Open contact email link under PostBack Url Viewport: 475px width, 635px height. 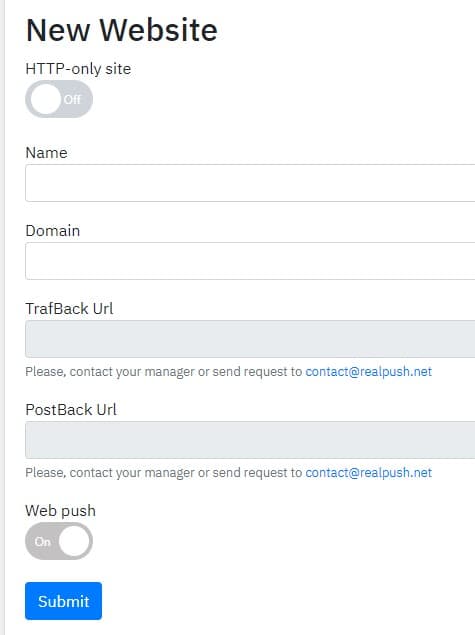[368, 473]
